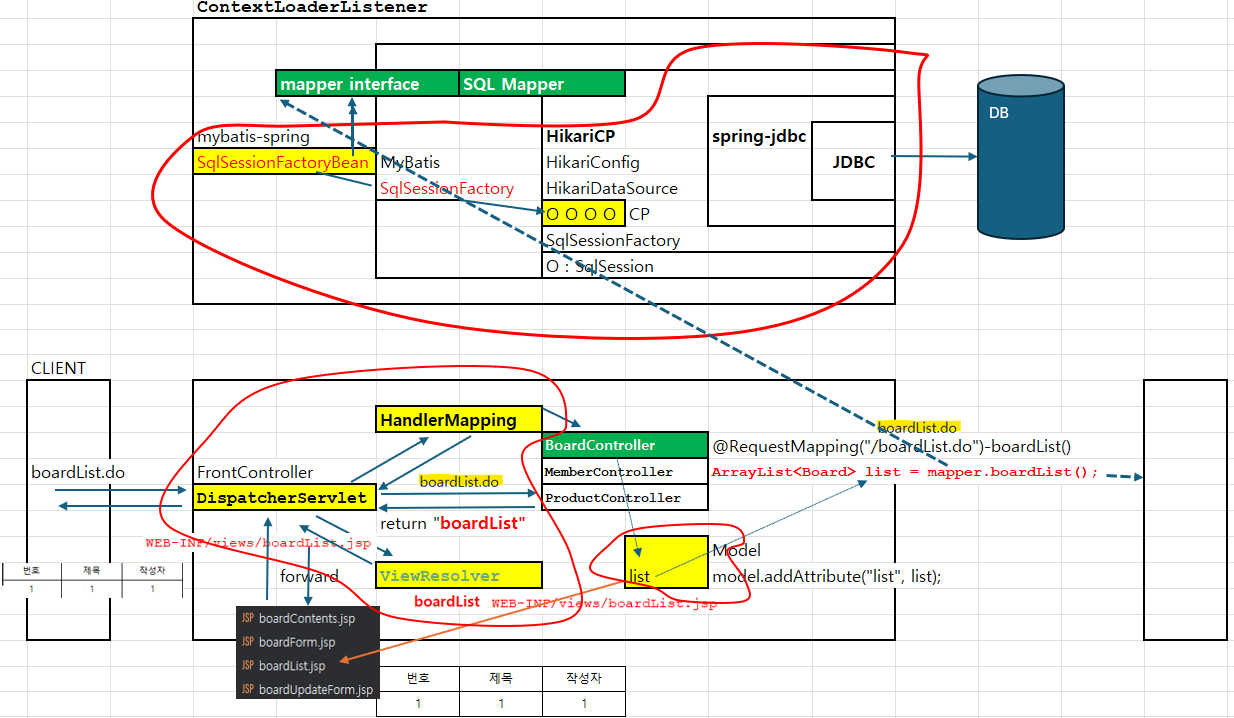1234x718 pixels.
Task: Select the yellow O O O O pool box
Action: tap(583, 214)
